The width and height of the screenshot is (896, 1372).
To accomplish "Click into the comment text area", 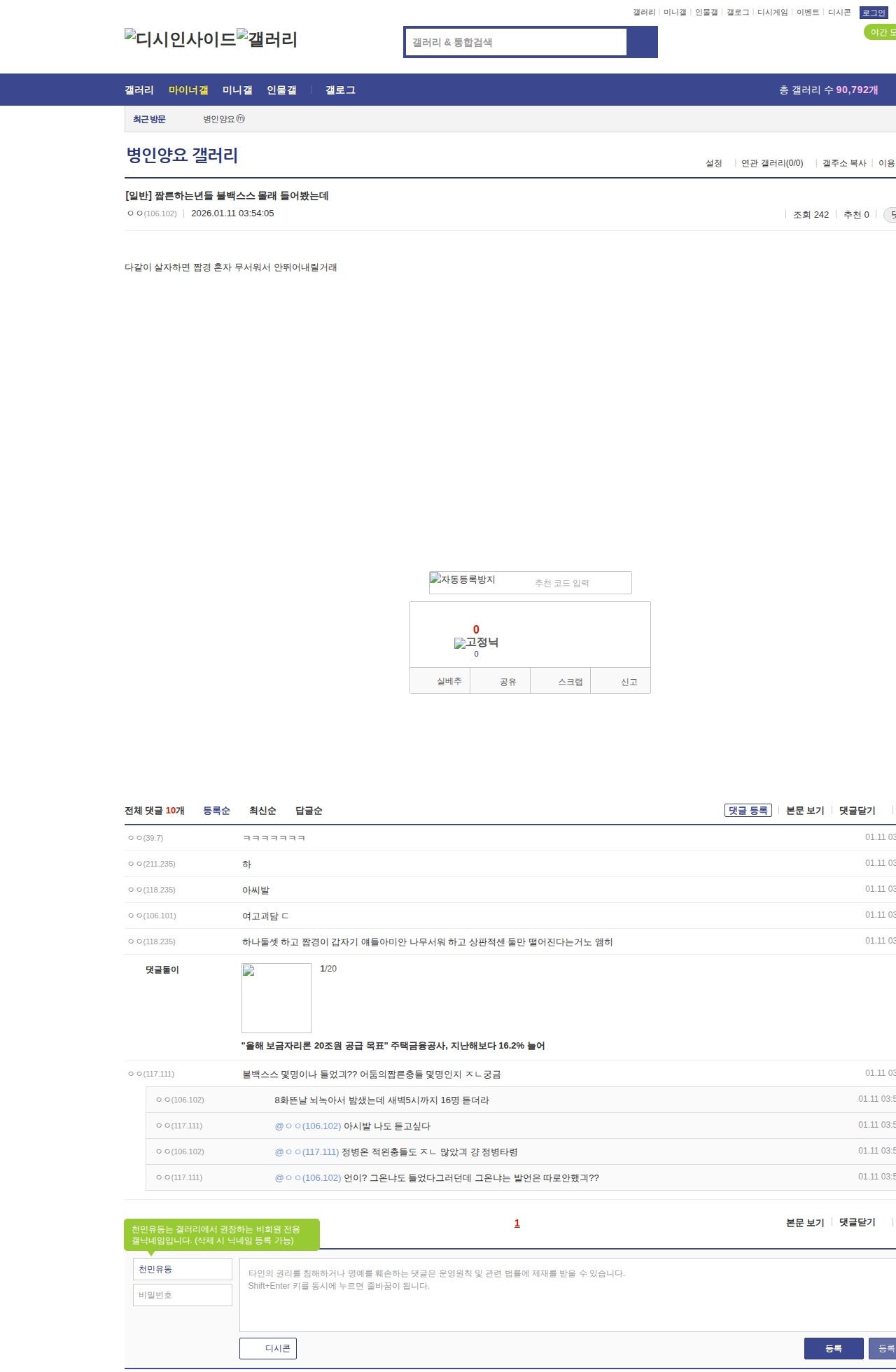I will pyautogui.click(x=568, y=1295).
